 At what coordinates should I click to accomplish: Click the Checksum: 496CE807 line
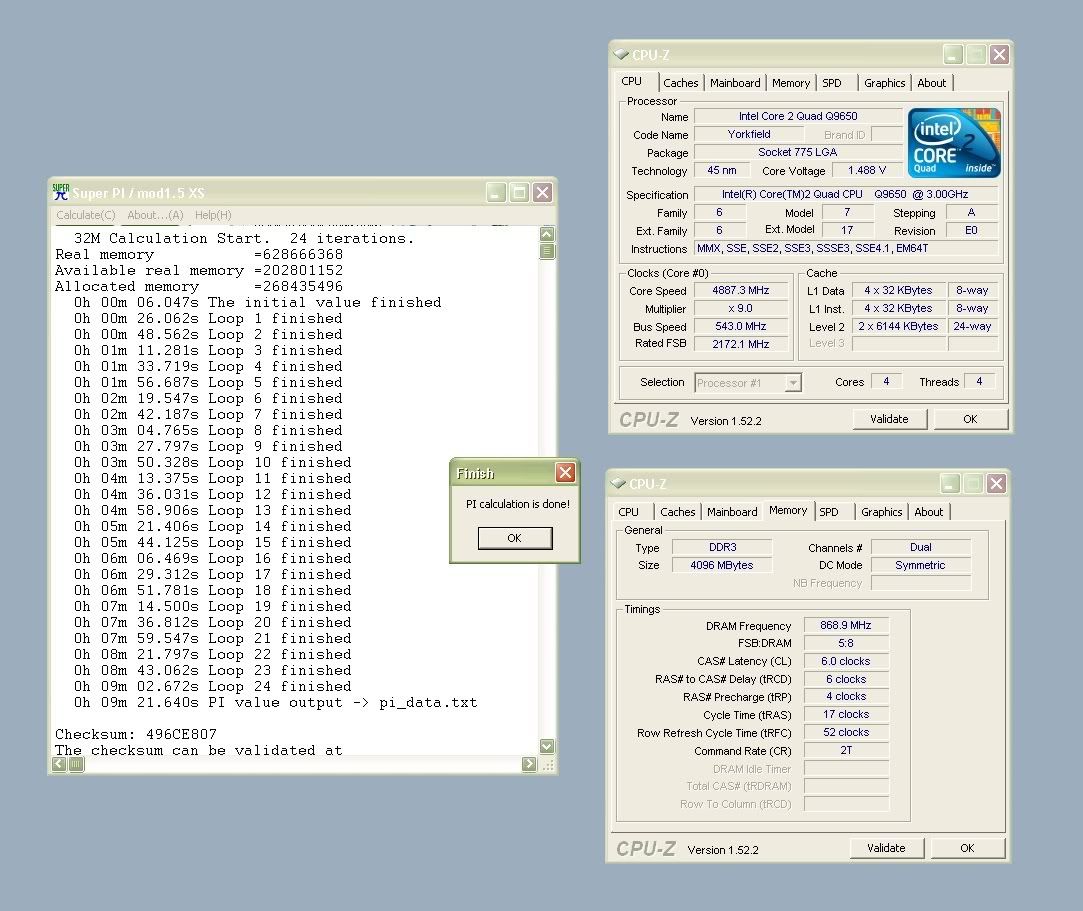pos(136,734)
